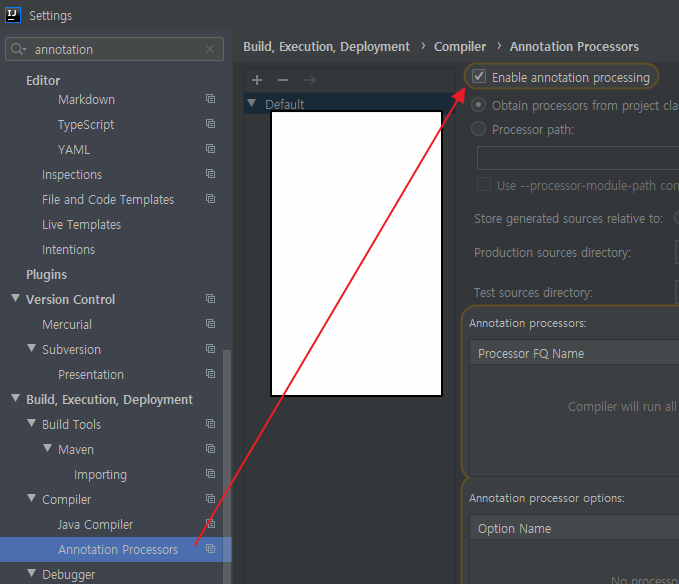This screenshot has width=679, height=584.
Task: Click project-level icon beside Markdown
Action: click(x=210, y=99)
